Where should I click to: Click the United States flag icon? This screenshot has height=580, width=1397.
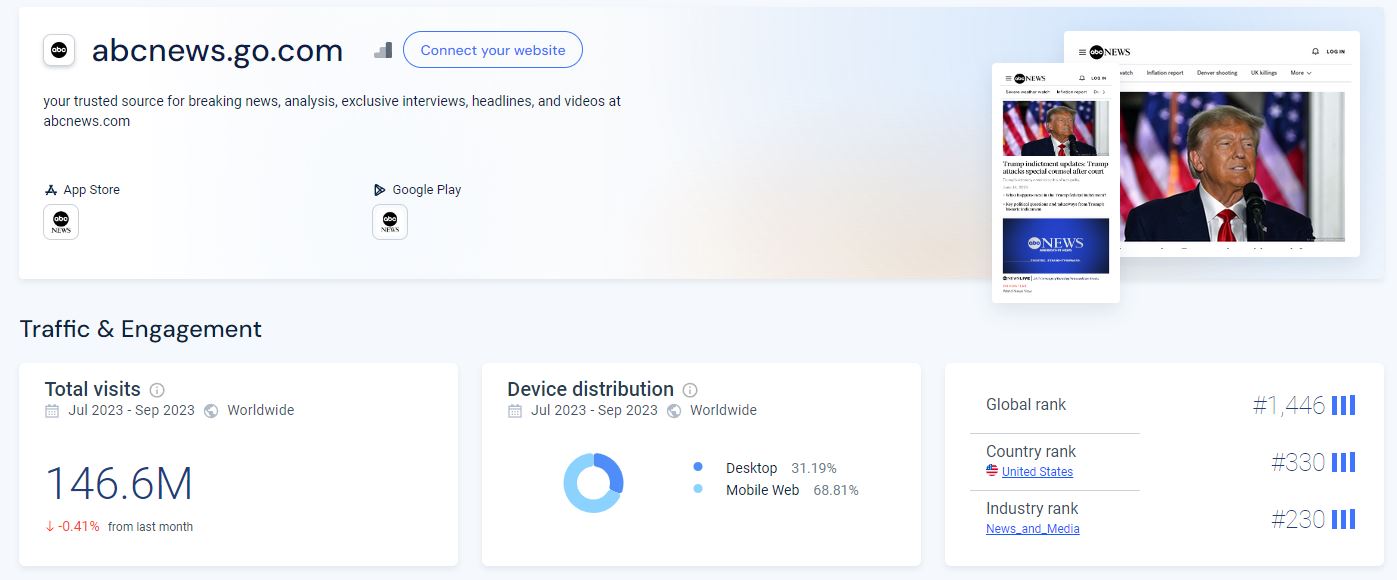pyautogui.click(x=992, y=471)
